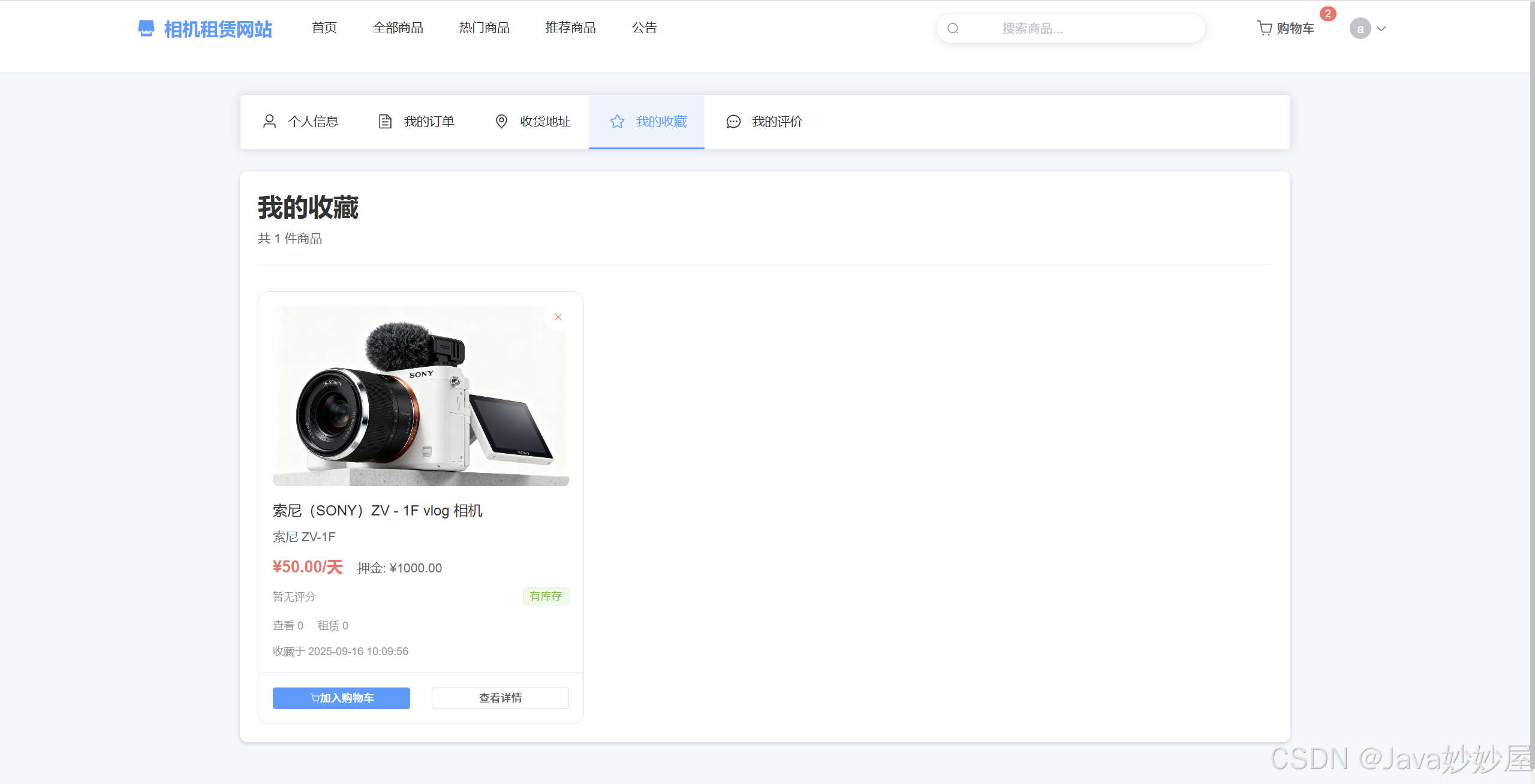
Task: Open 全部商品 menu item
Action: point(398,28)
